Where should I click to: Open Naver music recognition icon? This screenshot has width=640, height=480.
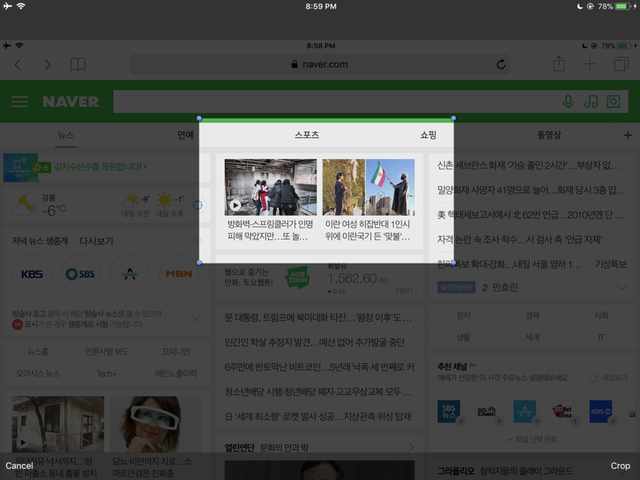point(591,102)
